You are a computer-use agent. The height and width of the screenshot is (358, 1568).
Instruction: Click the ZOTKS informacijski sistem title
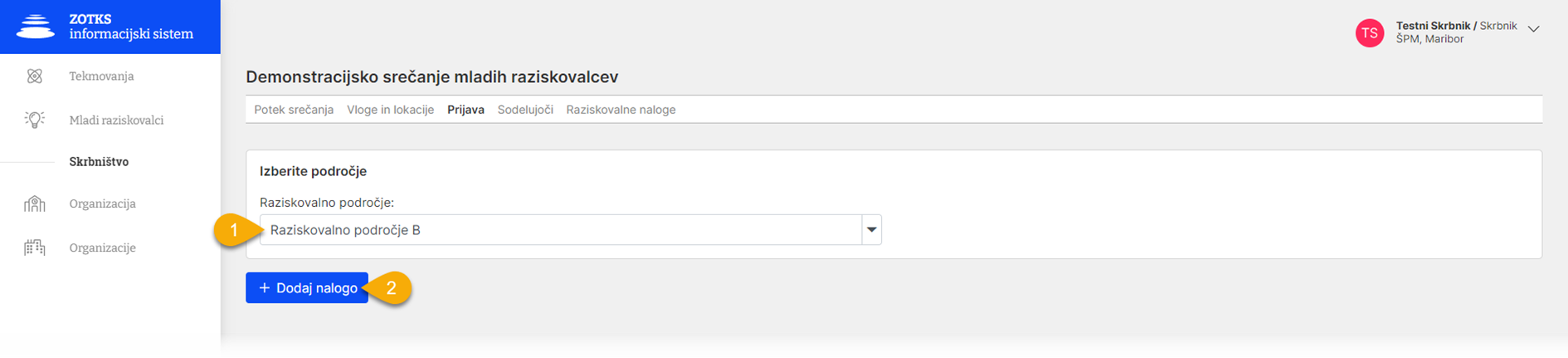click(x=131, y=27)
